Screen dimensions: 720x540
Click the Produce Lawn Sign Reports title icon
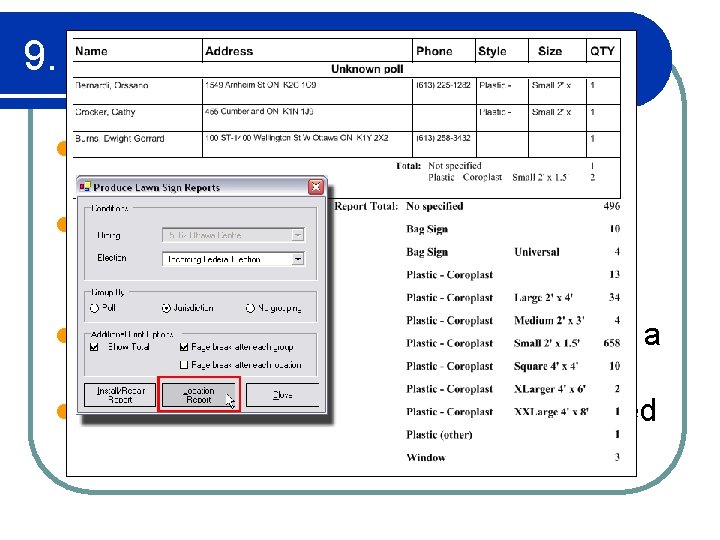coord(85,186)
